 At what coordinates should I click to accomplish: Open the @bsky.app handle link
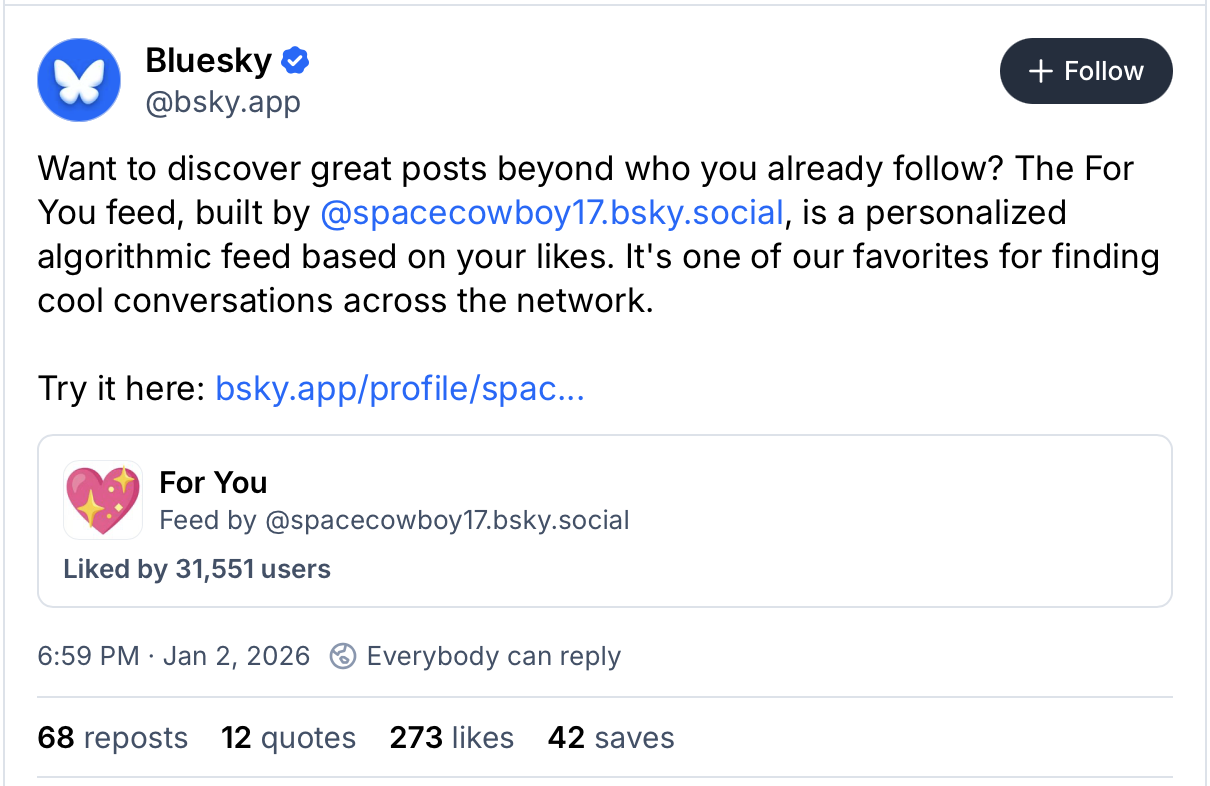pyautogui.click(x=222, y=102)
